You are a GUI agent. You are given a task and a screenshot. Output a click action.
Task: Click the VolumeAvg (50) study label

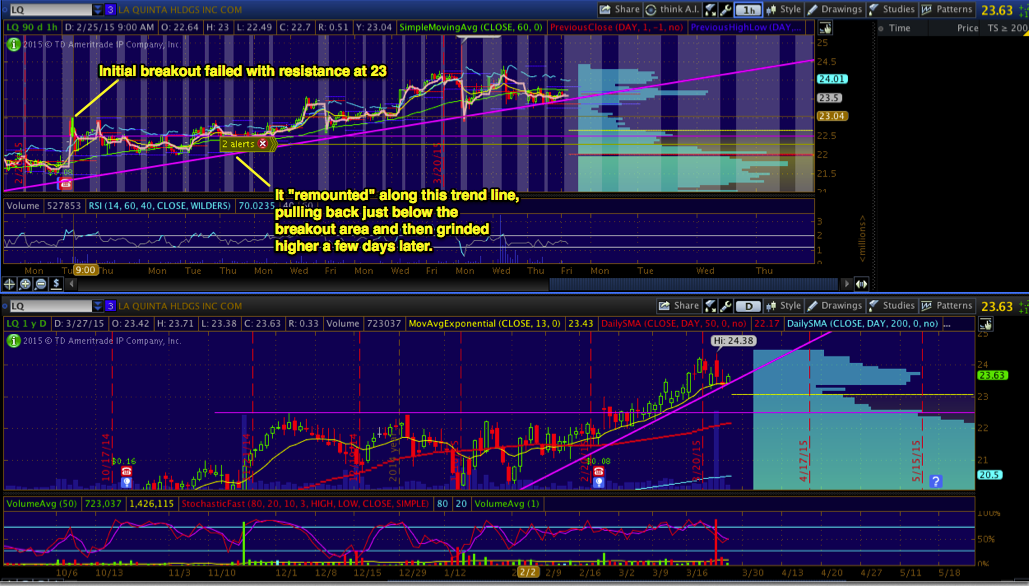(x=41, y=504)
